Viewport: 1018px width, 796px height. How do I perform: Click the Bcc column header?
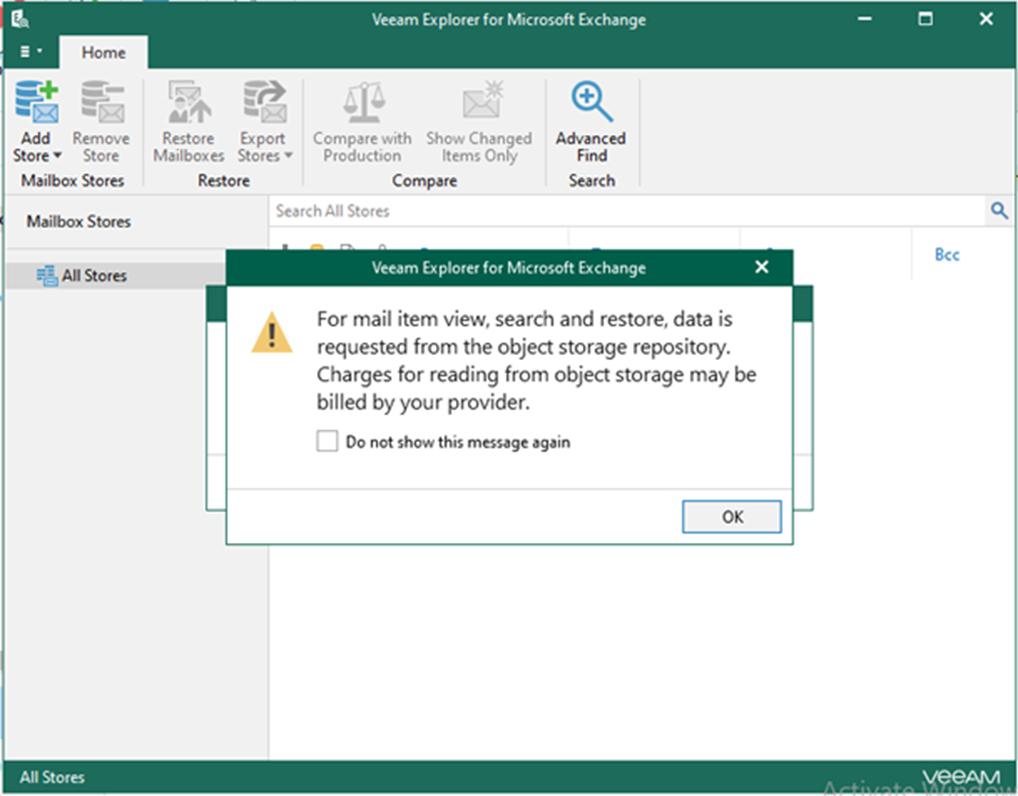[x=947, y=255]
